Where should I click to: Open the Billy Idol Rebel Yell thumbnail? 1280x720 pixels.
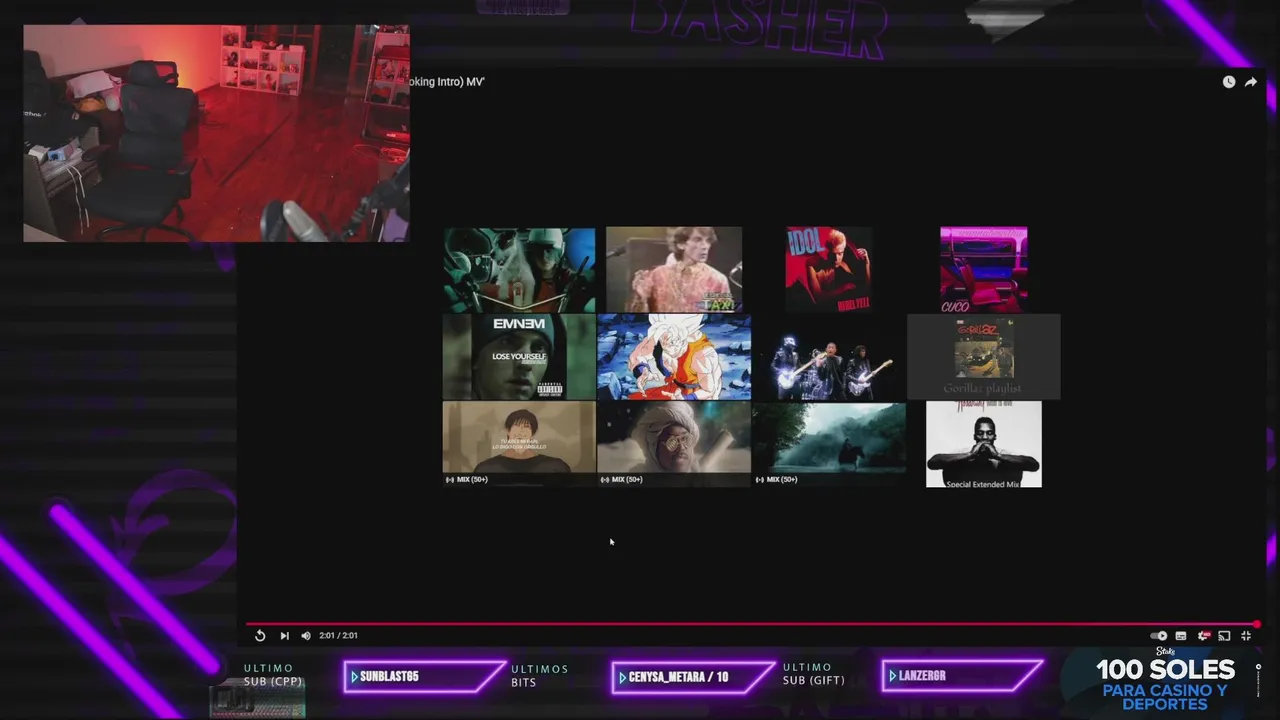point(828,270)
